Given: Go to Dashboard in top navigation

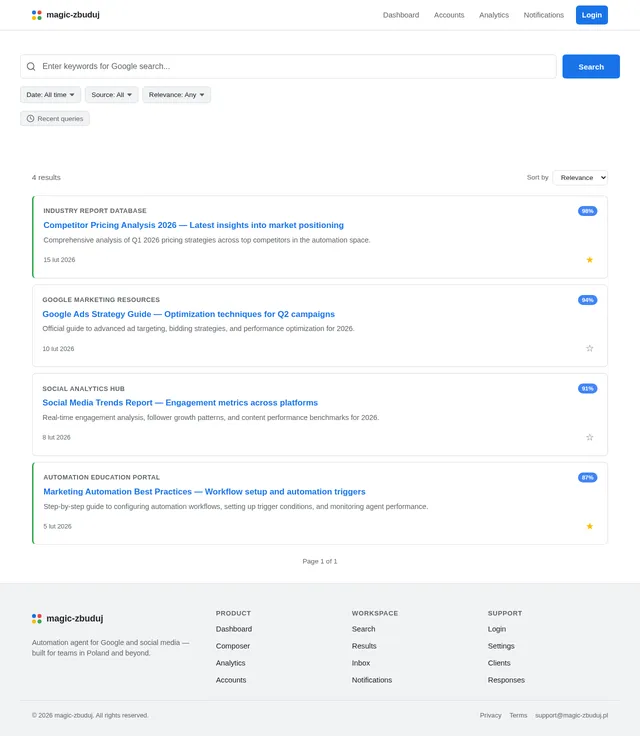Looking at the screenshot, I should (x=401, y=15).
